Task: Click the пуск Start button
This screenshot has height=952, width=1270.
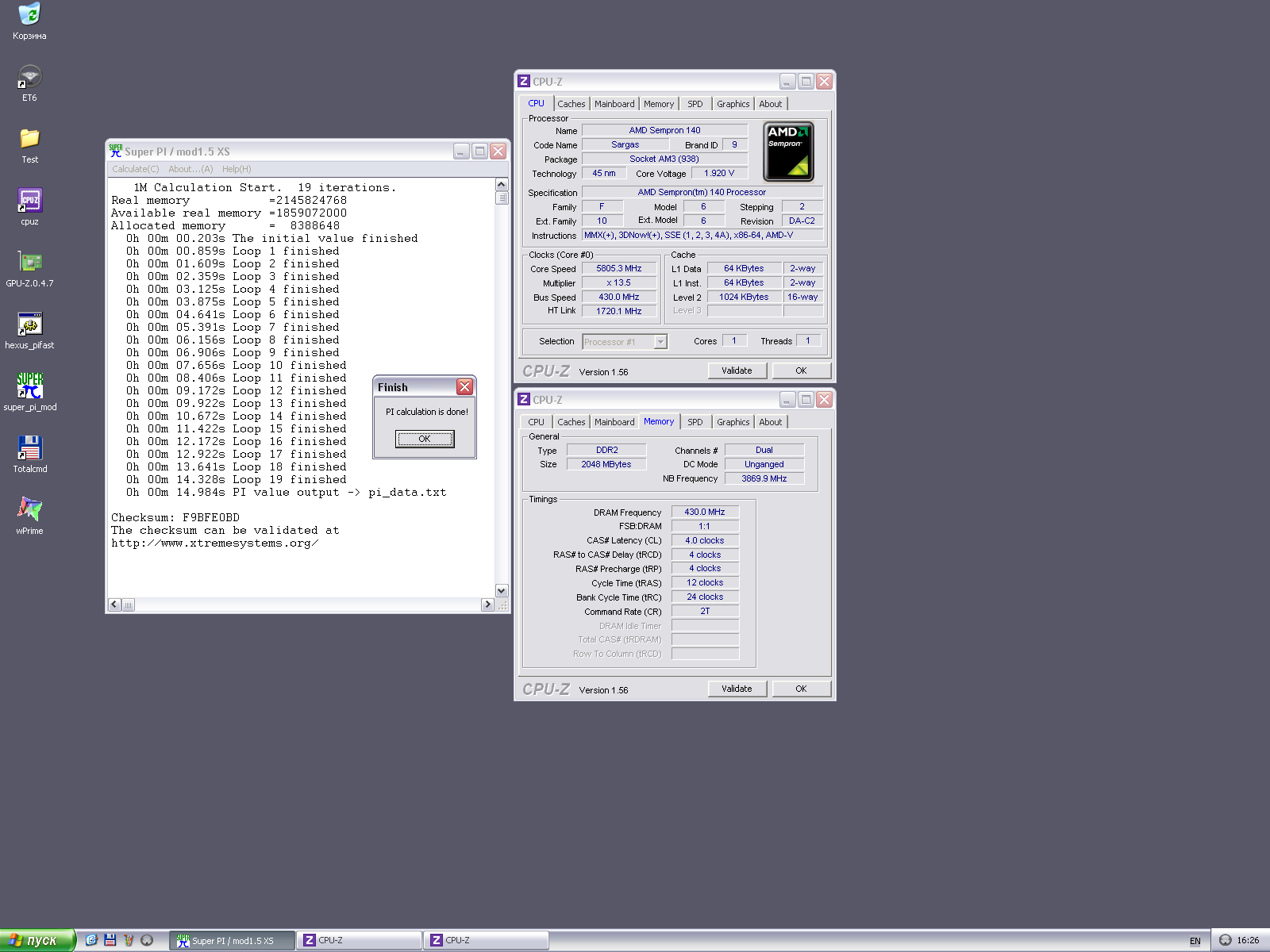Action: point(37,940)
